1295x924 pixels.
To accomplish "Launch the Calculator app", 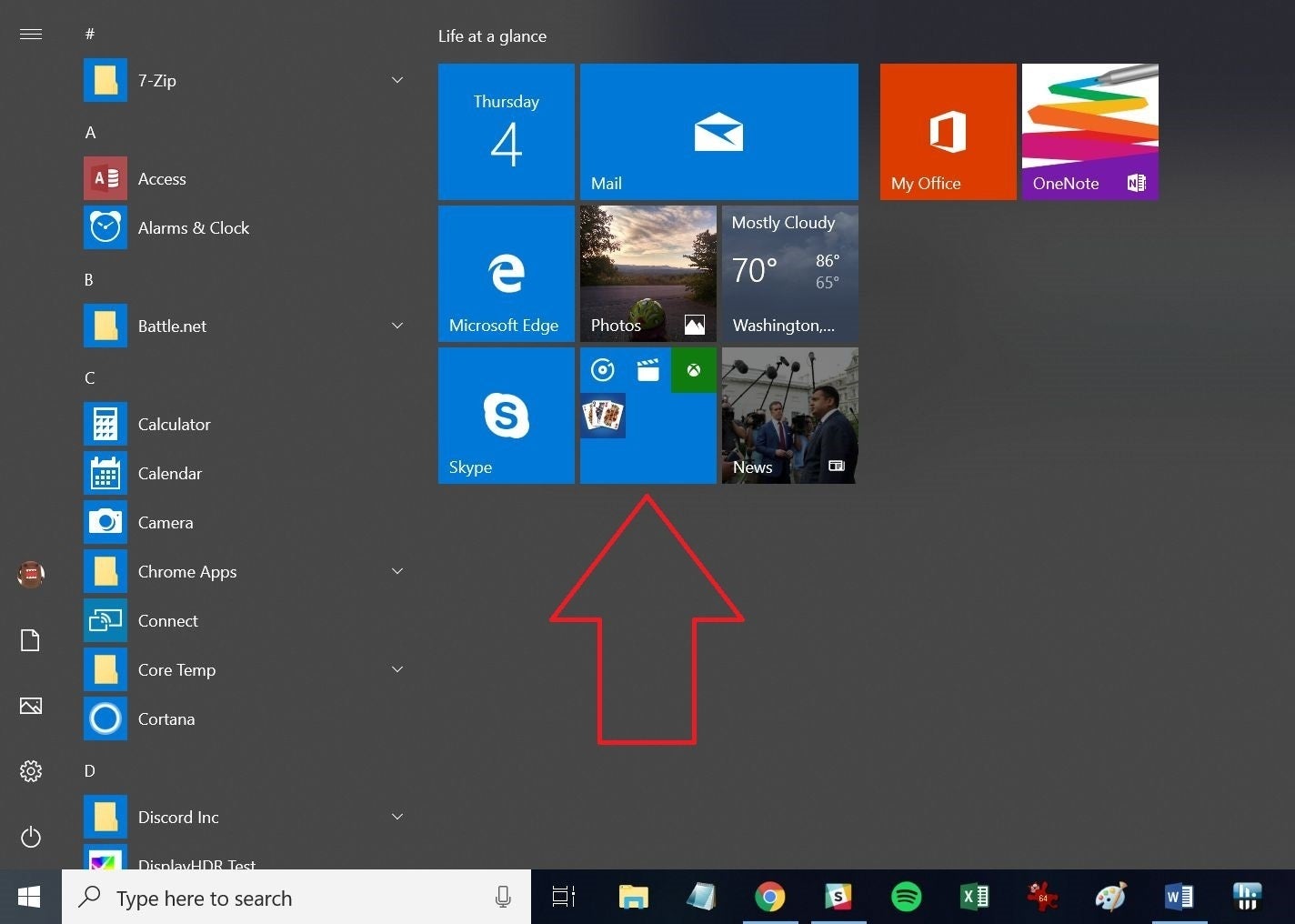I will tap(246, 424).
